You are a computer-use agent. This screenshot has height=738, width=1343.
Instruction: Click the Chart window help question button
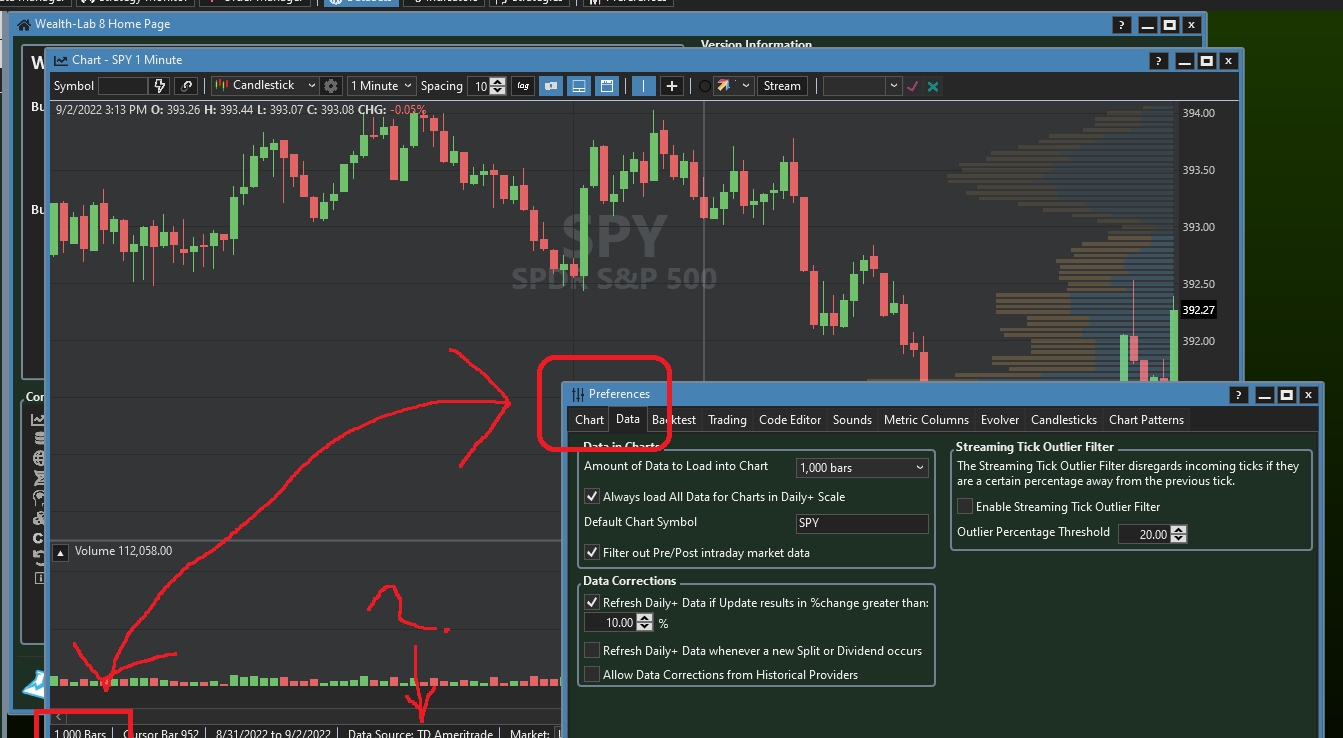pyautogui.click(x=1160, y=61)
